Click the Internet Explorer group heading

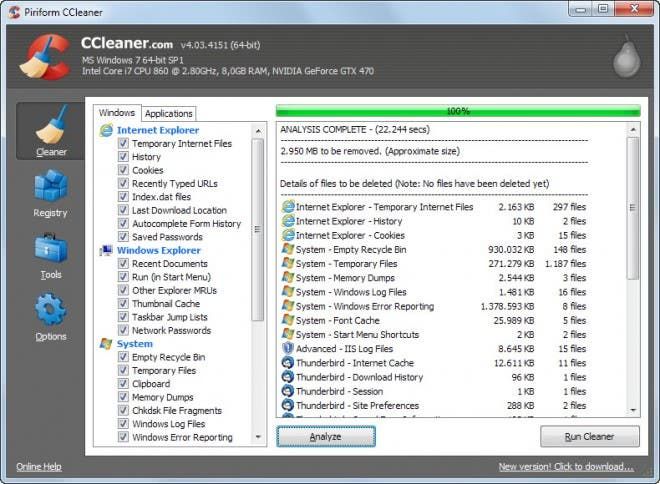pos(158,130)
